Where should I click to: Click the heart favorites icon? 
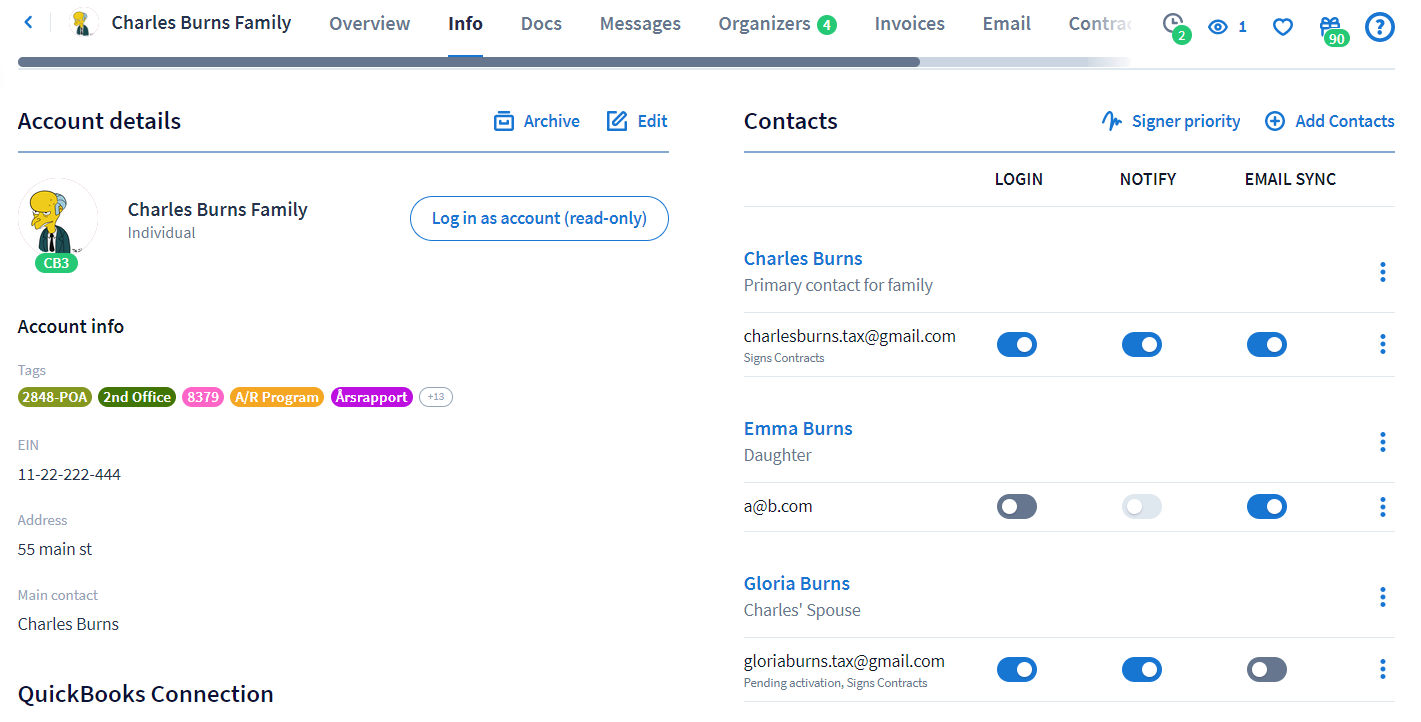coord(1282,27)
